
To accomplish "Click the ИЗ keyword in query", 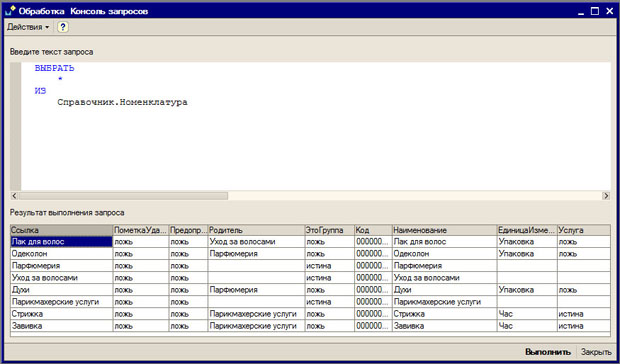I will [40, 91].
